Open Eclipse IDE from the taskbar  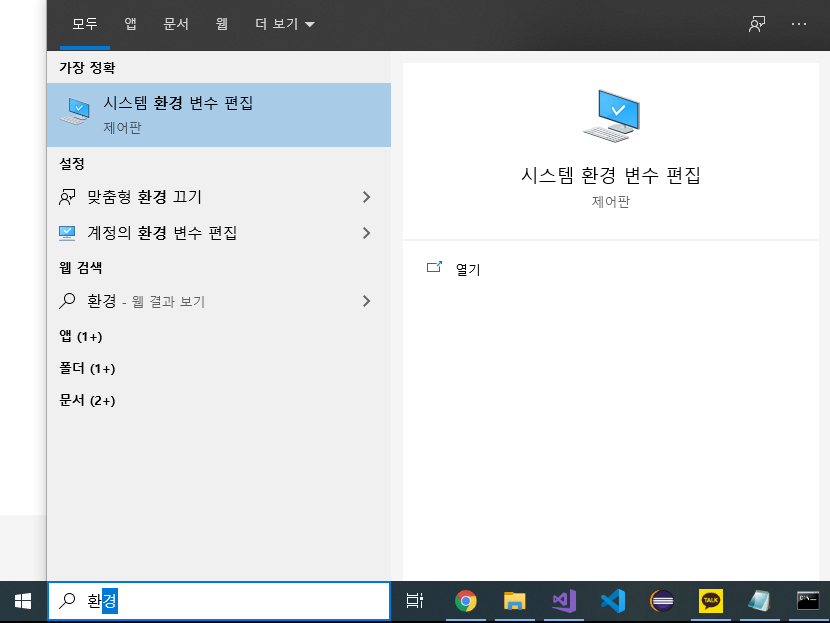pos(662,601)
